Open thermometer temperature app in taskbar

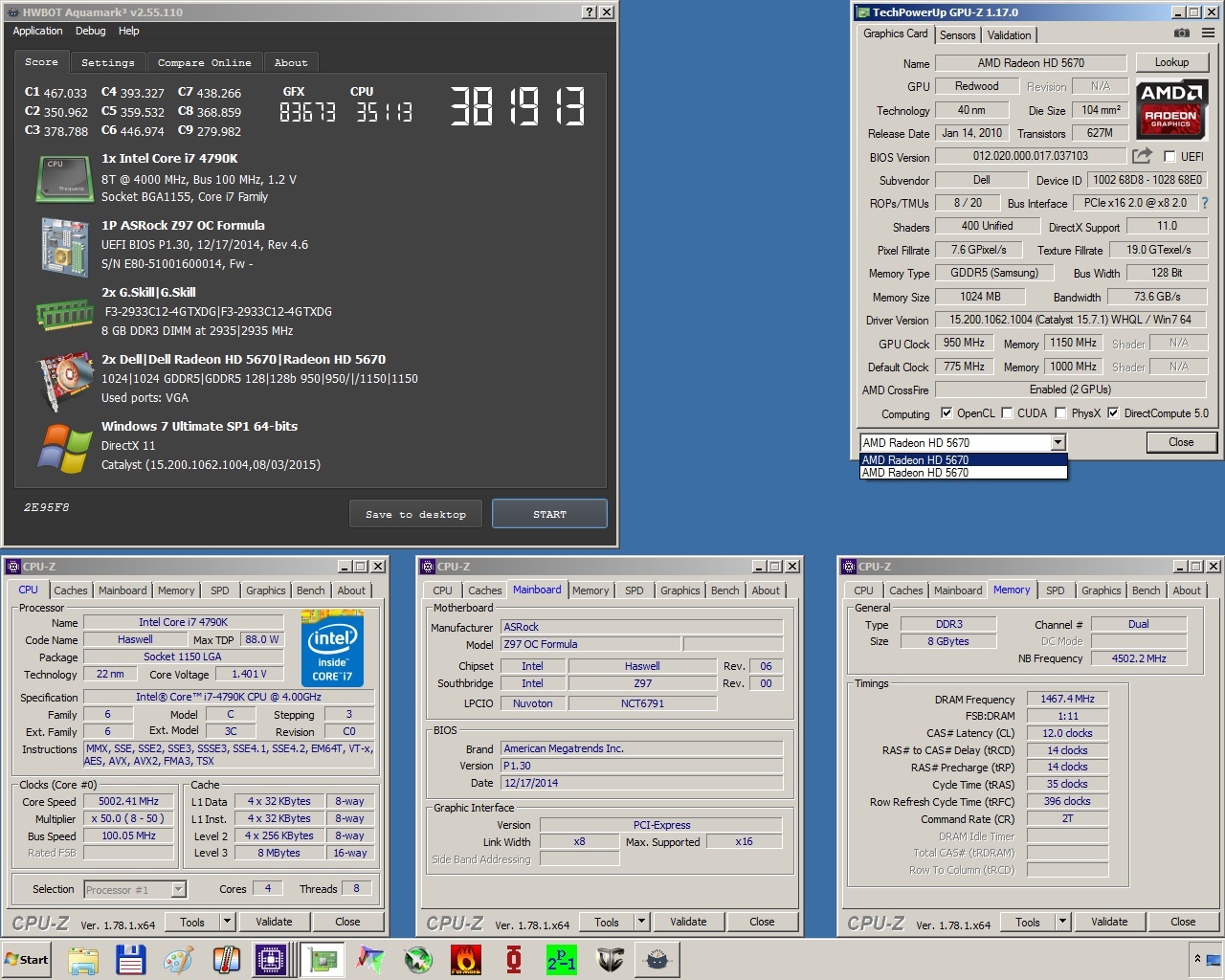(226, 959)
